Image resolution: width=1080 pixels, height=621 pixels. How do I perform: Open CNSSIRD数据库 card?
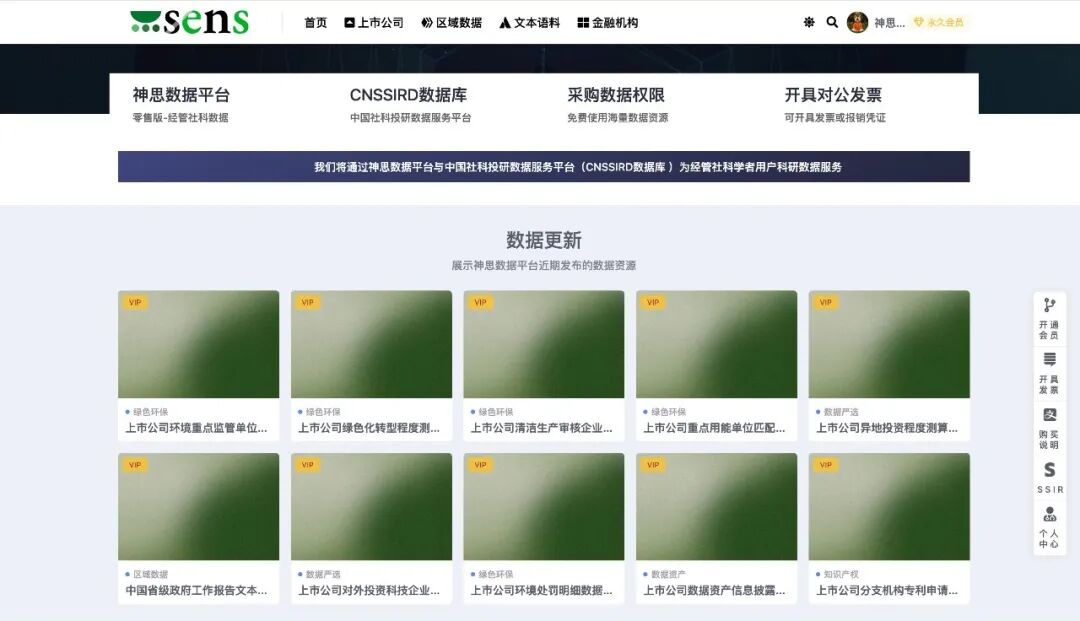(x=410, y=104)
